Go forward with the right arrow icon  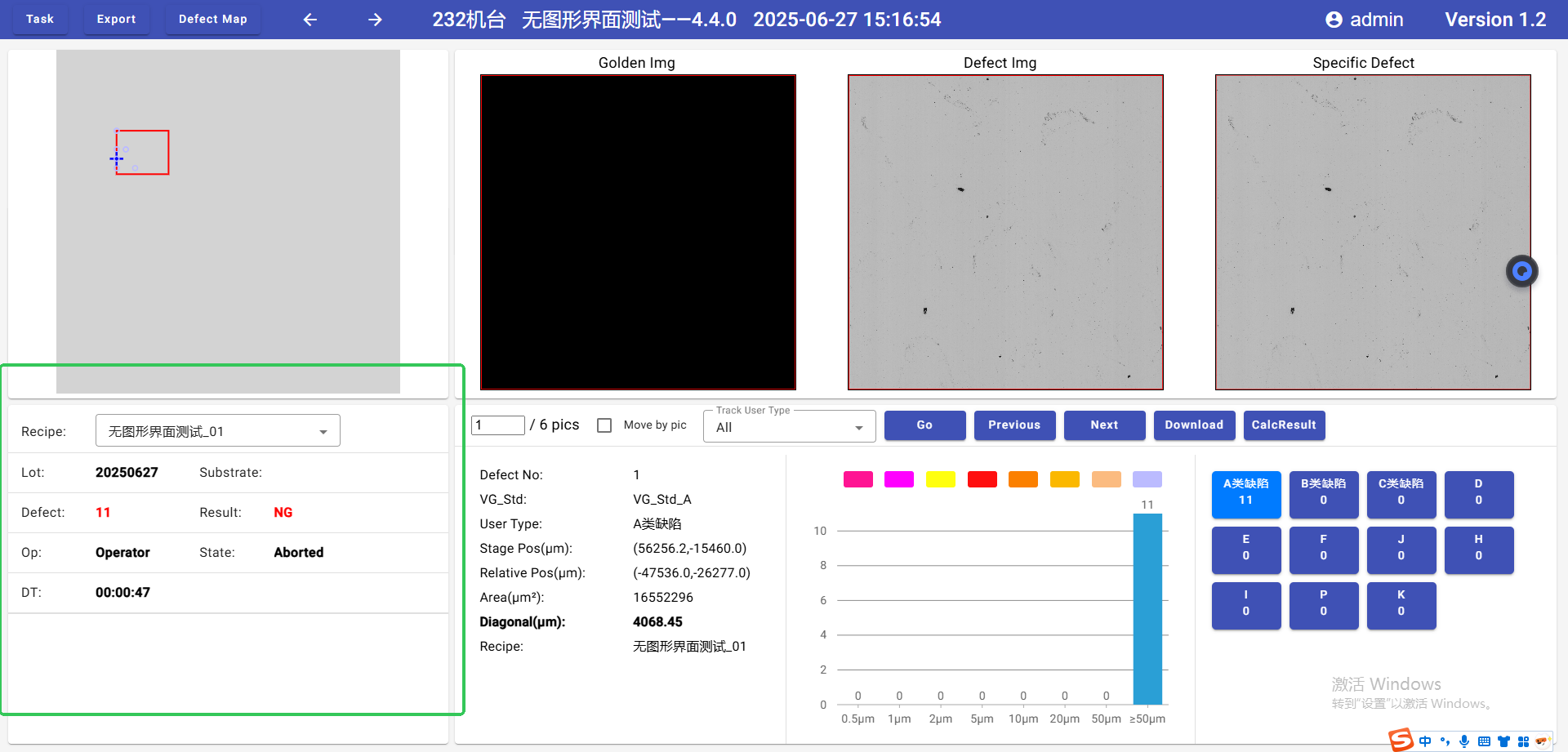[375, 20]
